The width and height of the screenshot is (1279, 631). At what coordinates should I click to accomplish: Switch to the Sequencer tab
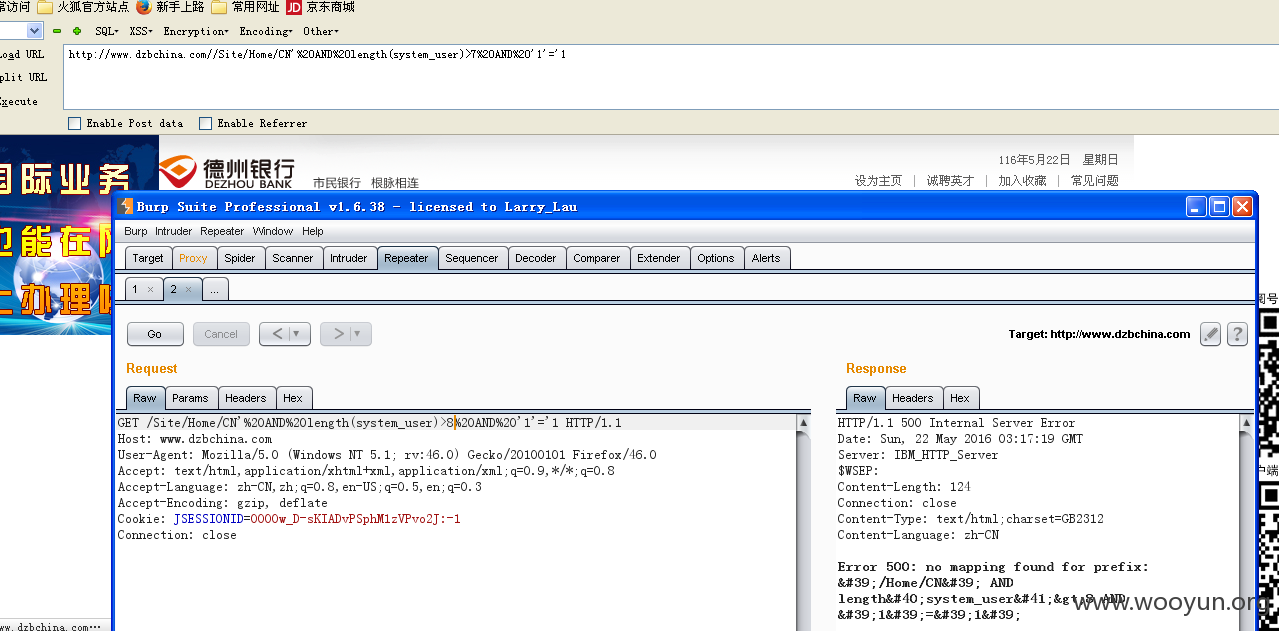pos(472,258)
